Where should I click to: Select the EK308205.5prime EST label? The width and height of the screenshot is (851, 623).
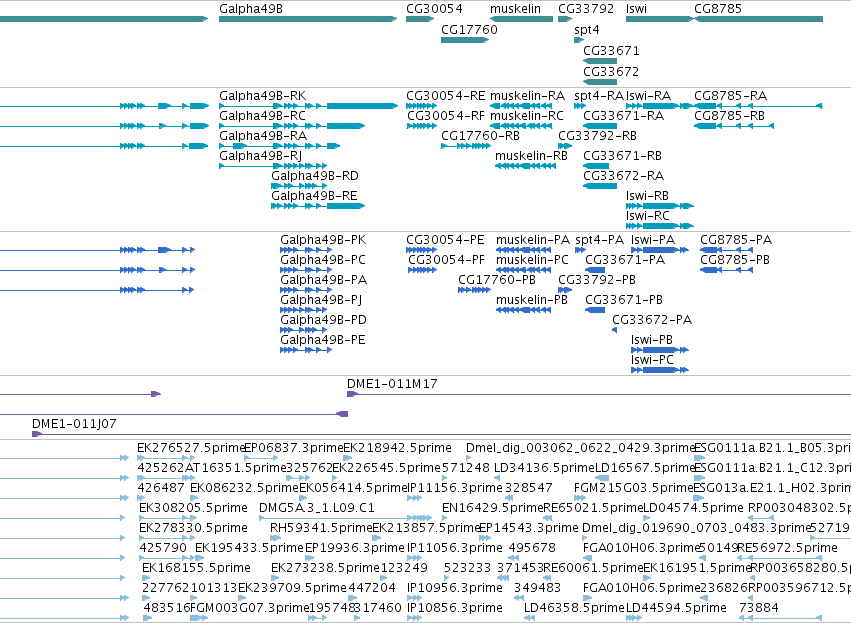193,508
